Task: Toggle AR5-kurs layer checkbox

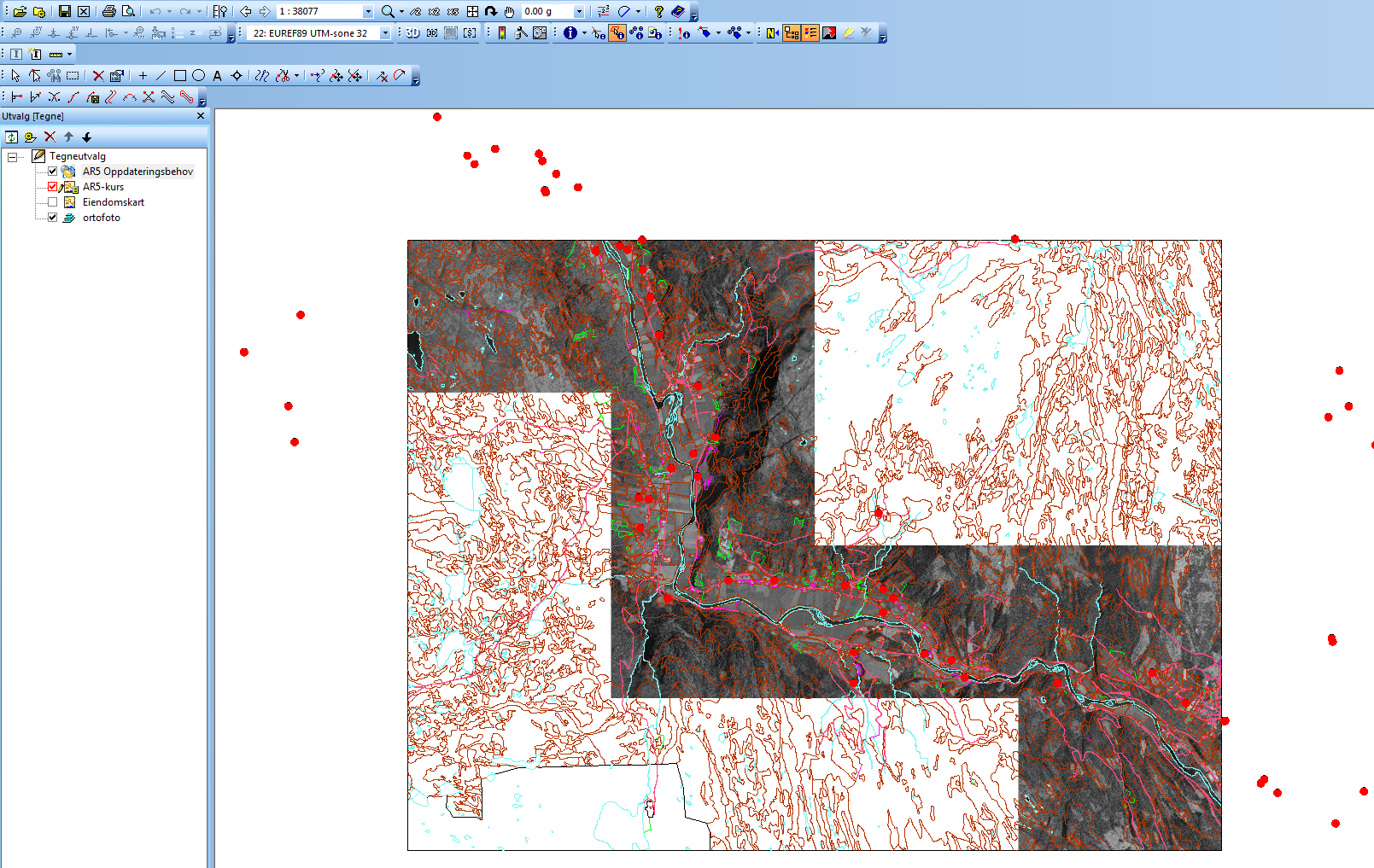Action: (x=53, y=186)
